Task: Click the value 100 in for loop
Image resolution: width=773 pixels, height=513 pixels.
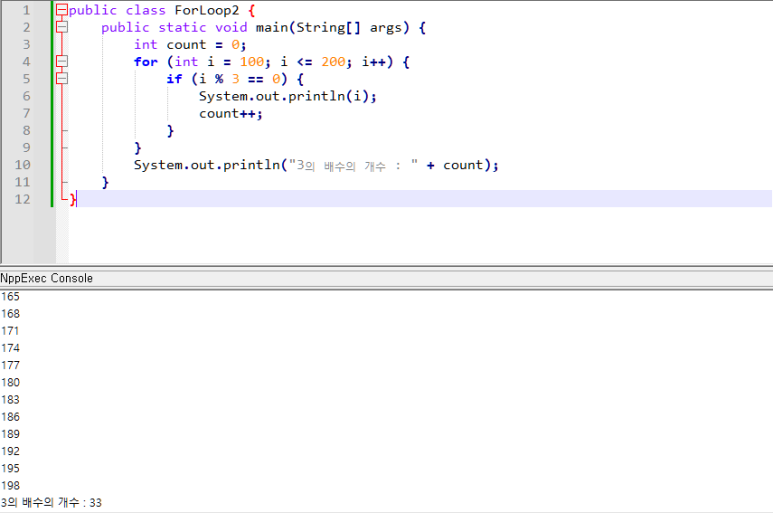Action: (252, 62)
